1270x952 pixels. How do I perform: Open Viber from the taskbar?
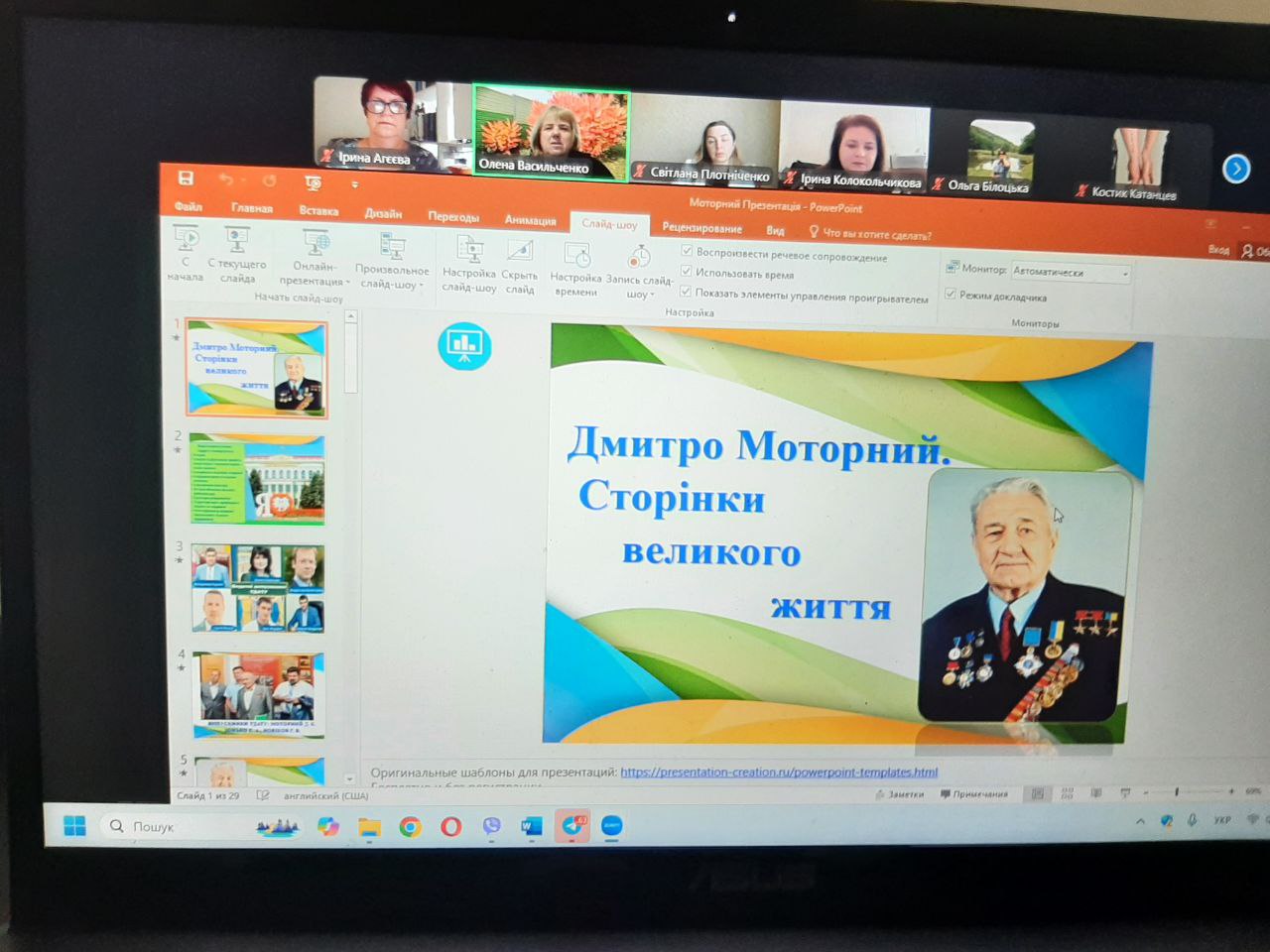point(491,827)
